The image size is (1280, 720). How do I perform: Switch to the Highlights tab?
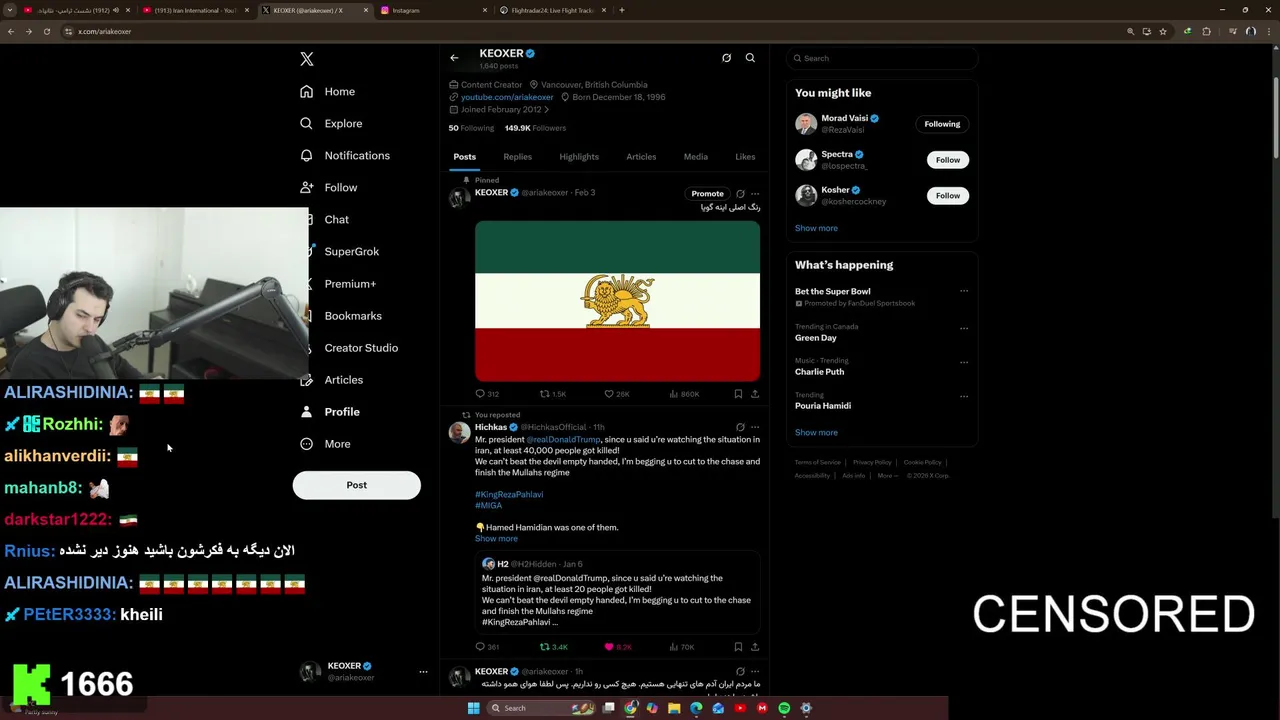[579, 156]
